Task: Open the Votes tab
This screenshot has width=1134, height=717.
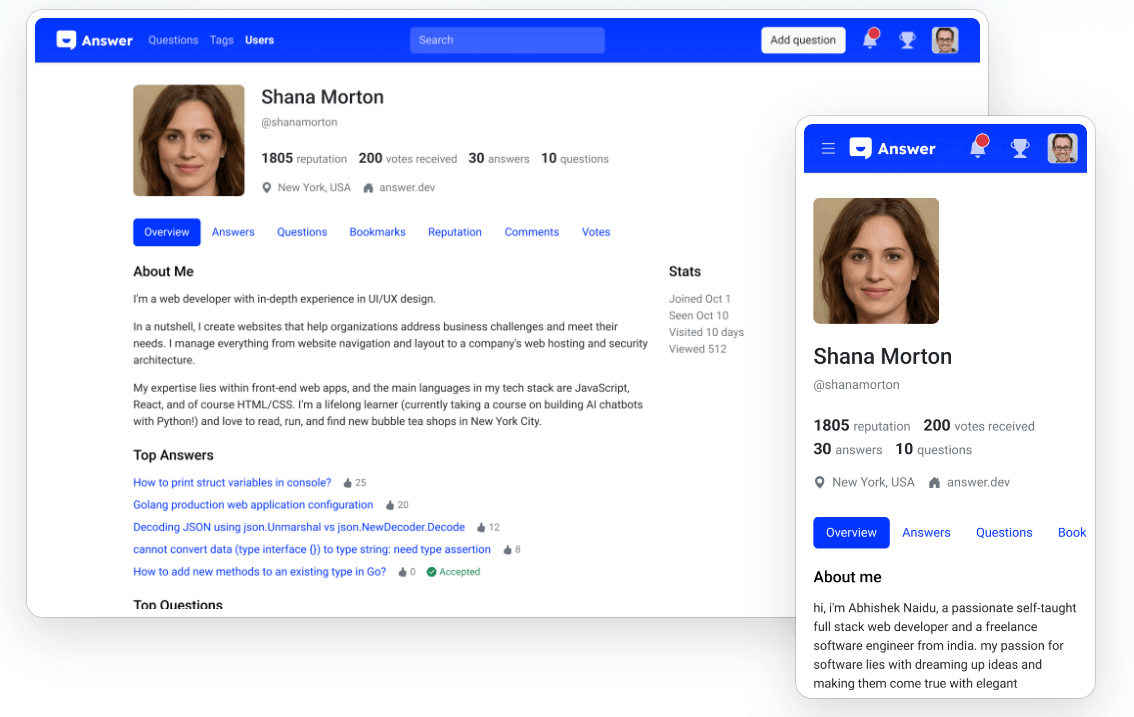Action: [x=596, y=232]
